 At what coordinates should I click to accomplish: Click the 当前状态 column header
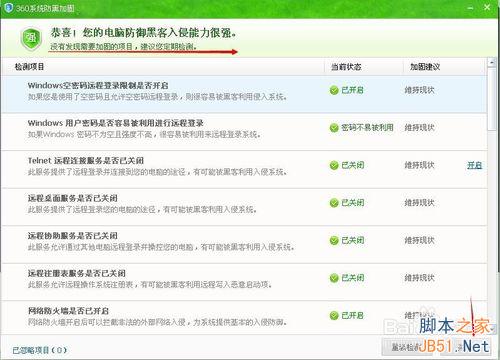click(346, 67)
